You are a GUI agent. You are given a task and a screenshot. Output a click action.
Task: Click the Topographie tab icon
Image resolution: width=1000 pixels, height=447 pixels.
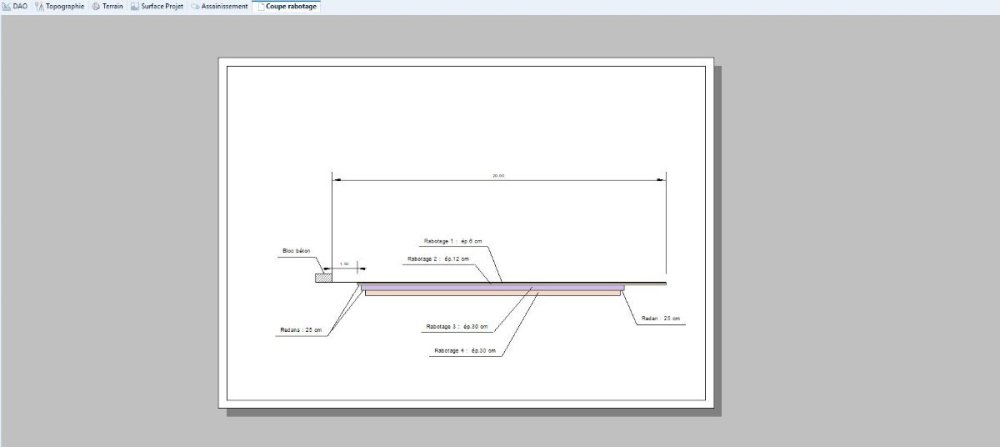(x=40, y=6)
